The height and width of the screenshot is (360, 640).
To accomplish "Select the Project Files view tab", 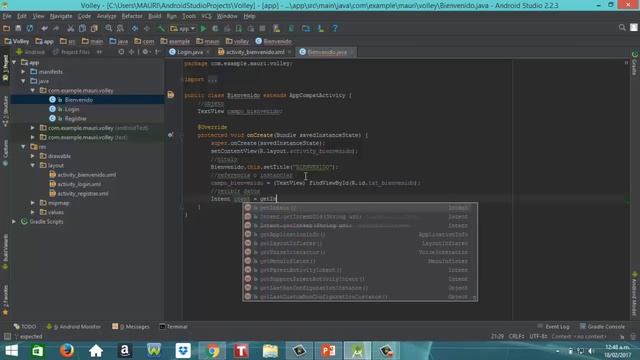I will (x=72, y=52).
